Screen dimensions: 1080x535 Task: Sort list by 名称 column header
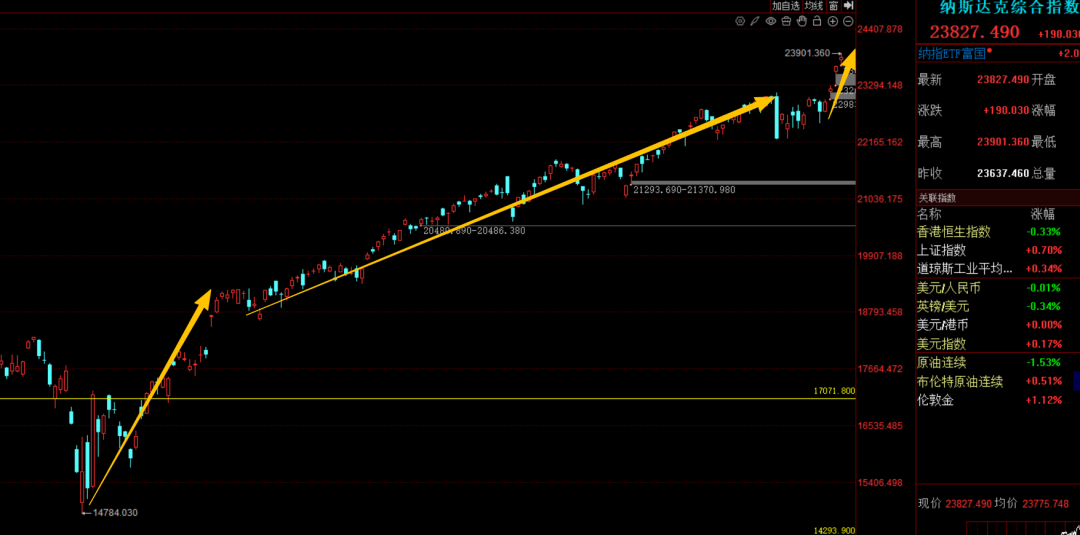pos(929,214)
